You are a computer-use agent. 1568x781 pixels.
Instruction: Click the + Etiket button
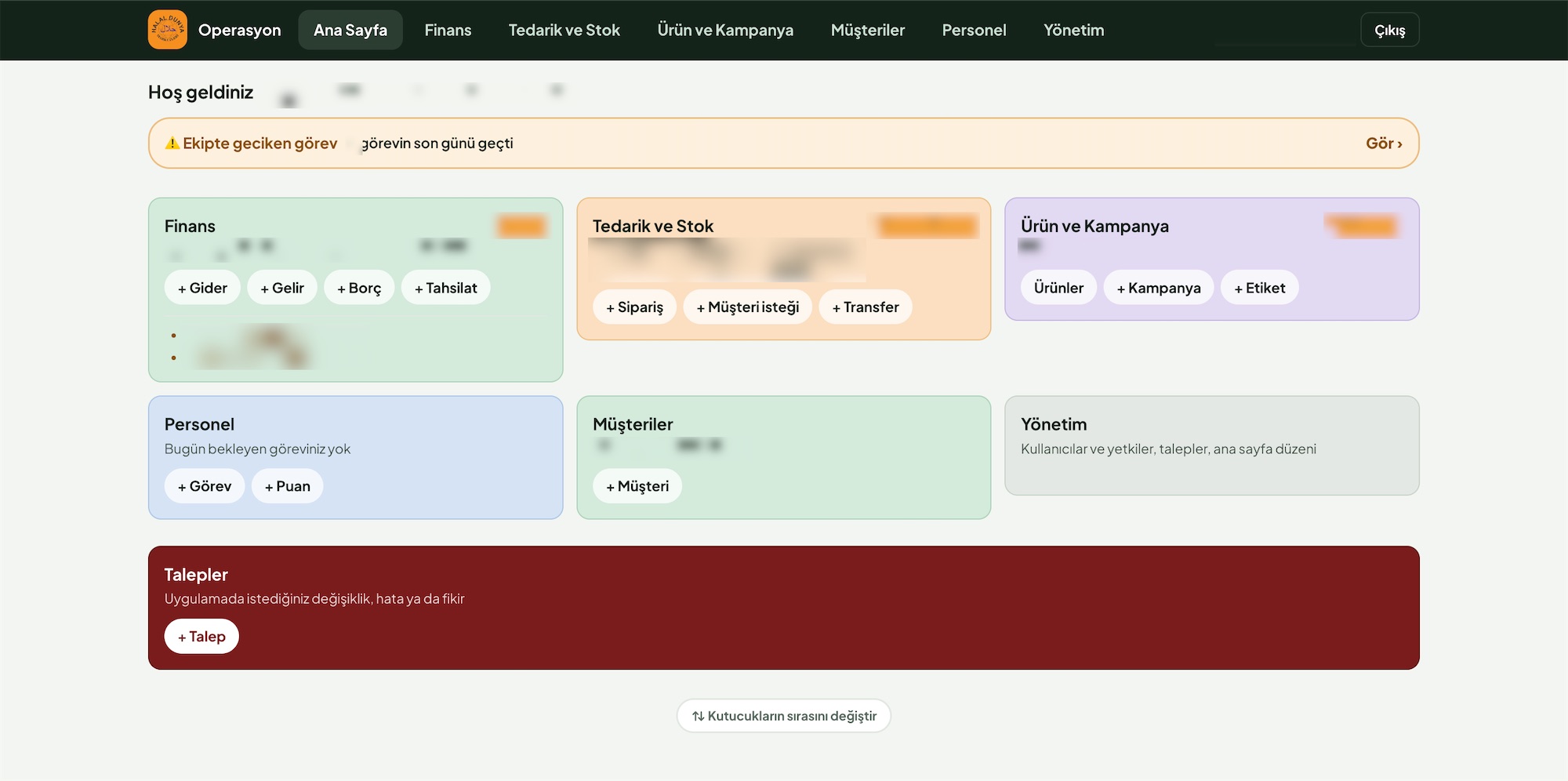1259,288
